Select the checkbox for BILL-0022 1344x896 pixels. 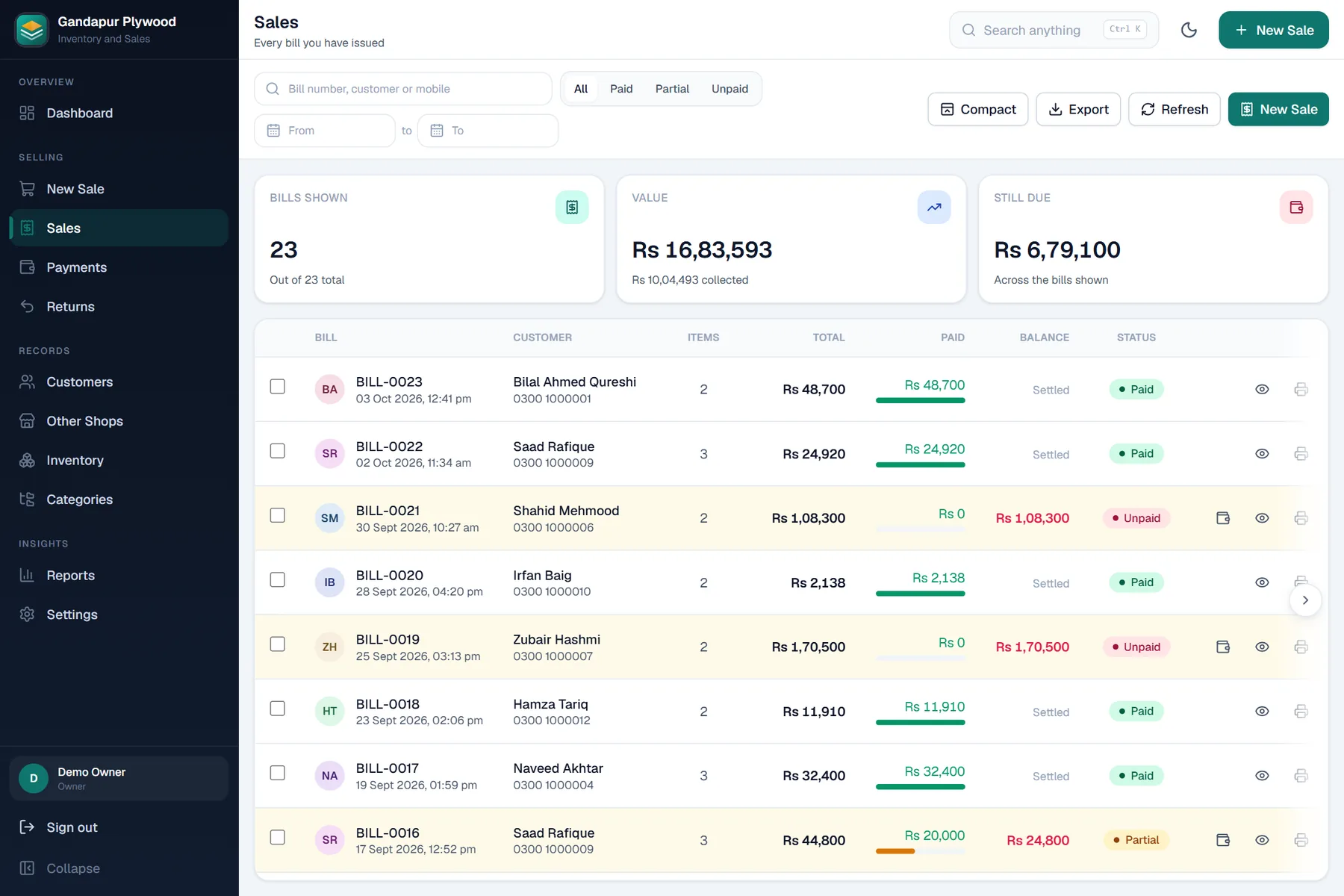click(x=277, y=451)
